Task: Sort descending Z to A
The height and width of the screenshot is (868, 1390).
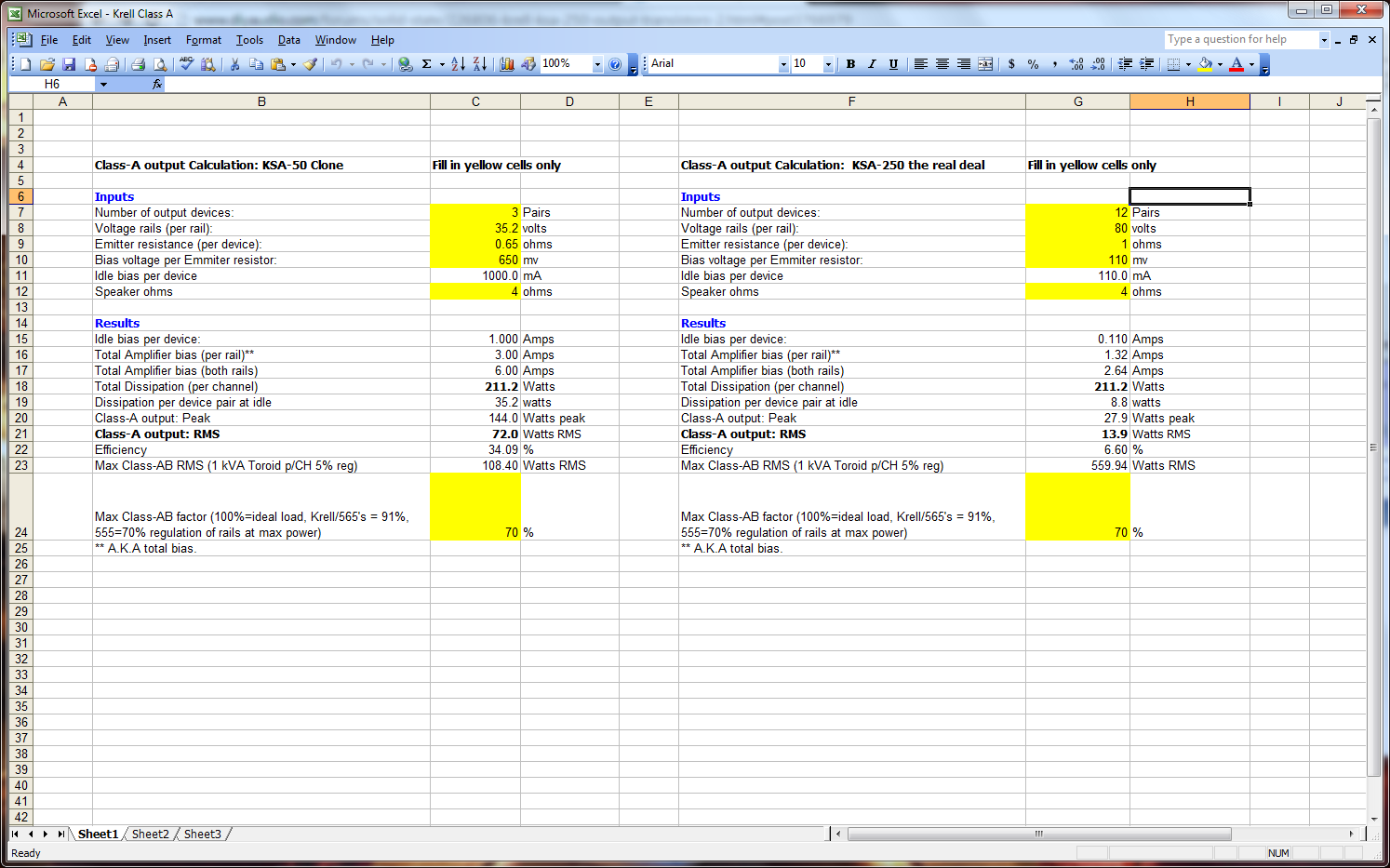Action: (x=479, y=64)
